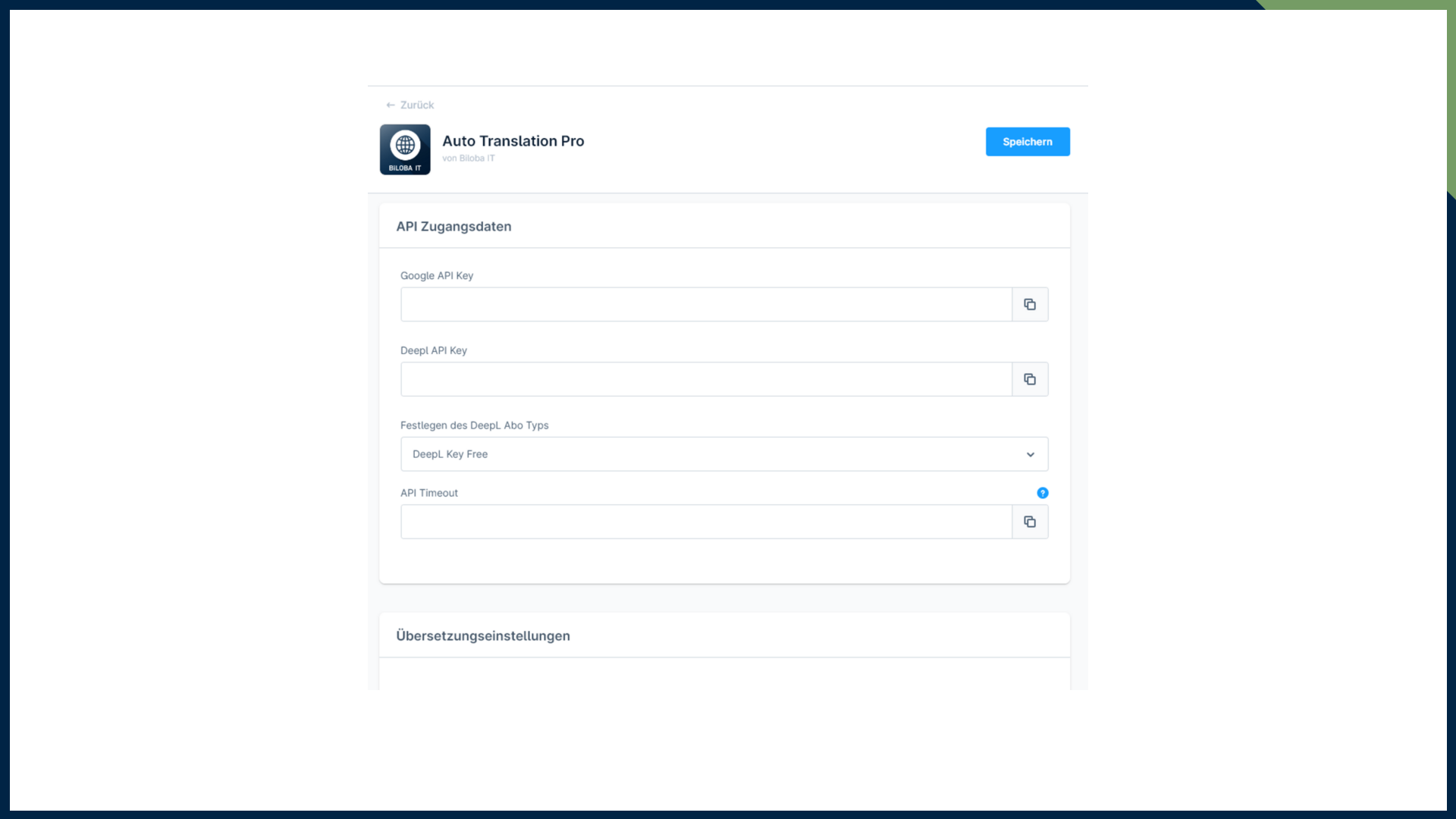Image resolution: width=1456 pixels, height=819 pixels.
Task: Click the API Timeout label text
Action: pos(429,493)
